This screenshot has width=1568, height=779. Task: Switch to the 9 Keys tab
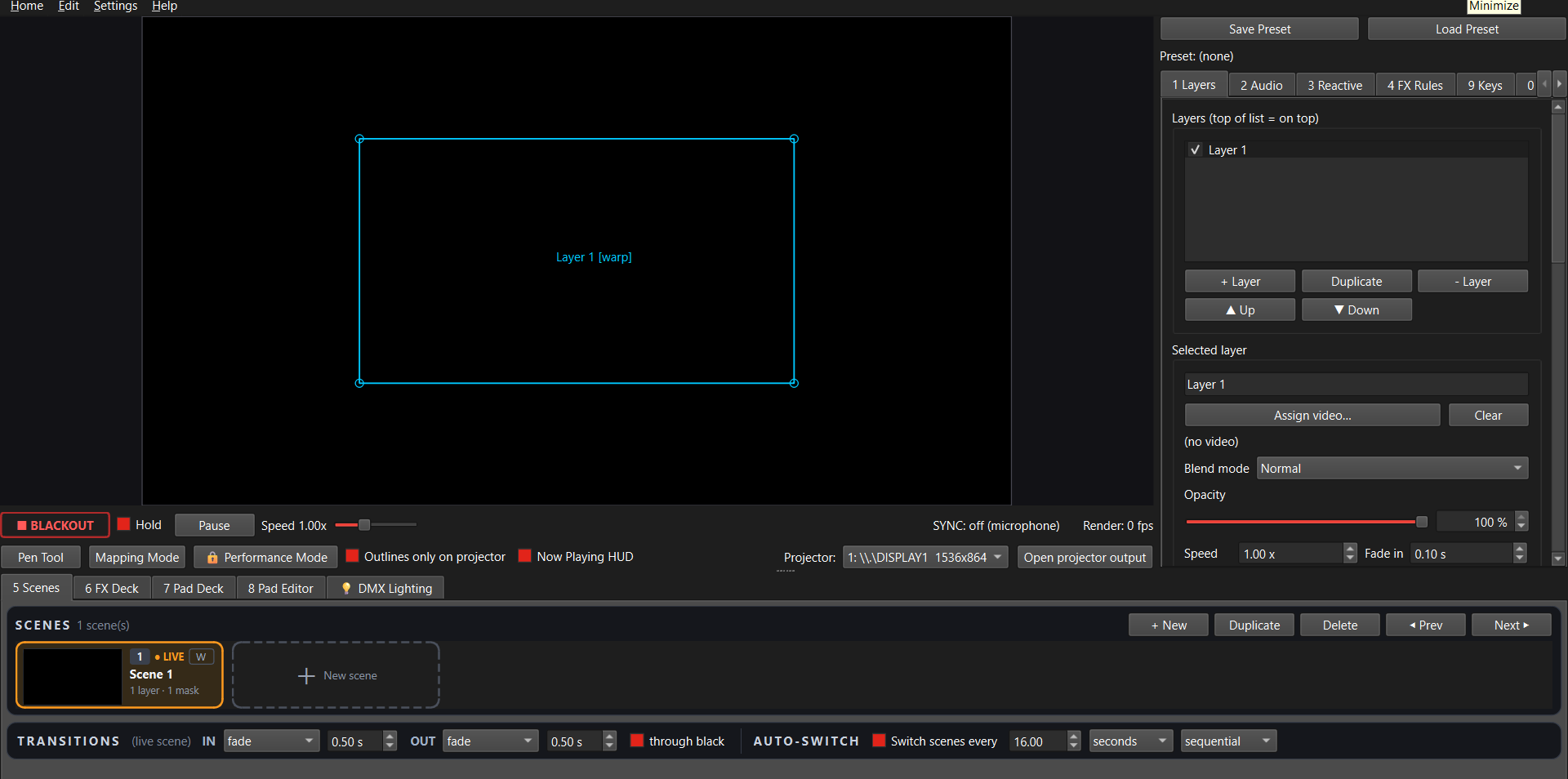tap(1485, 85)
